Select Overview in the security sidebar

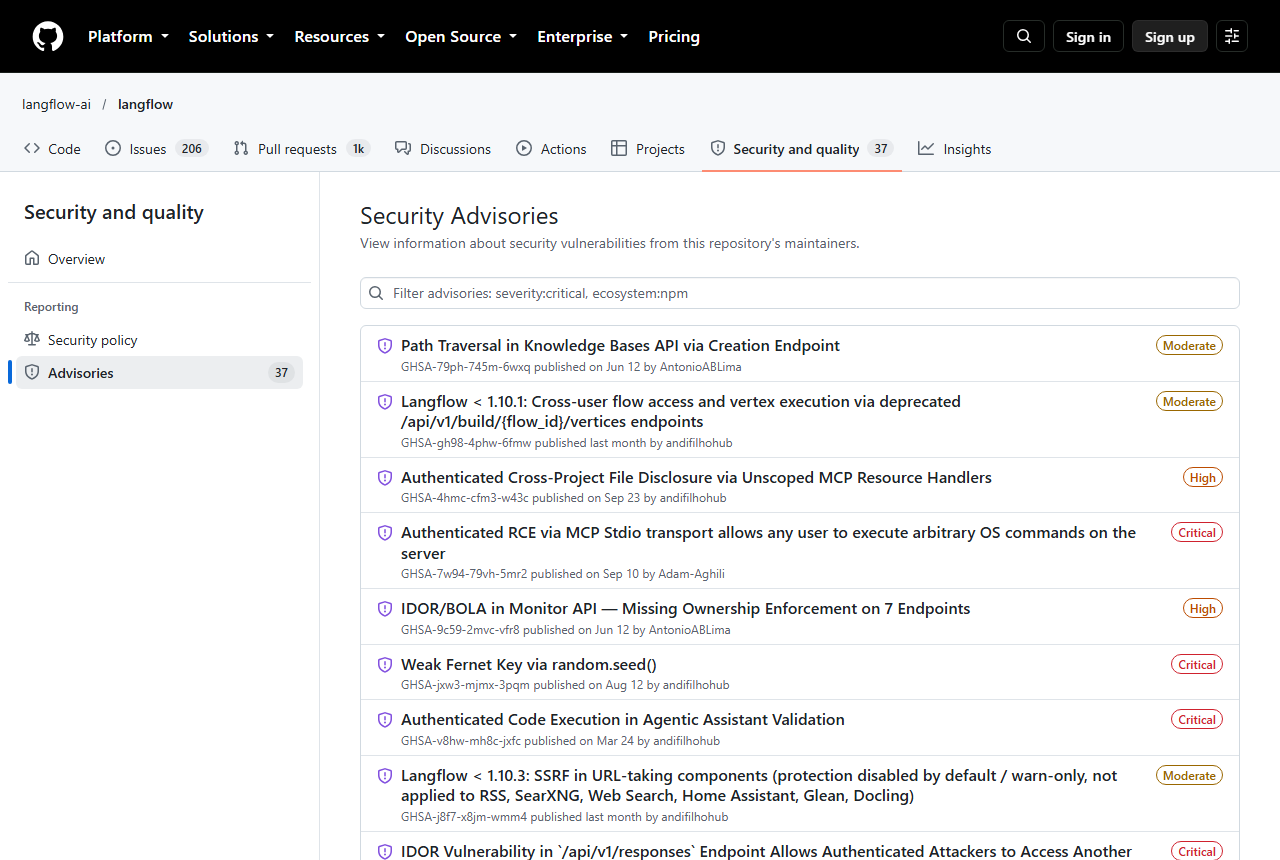pos(159,259)
